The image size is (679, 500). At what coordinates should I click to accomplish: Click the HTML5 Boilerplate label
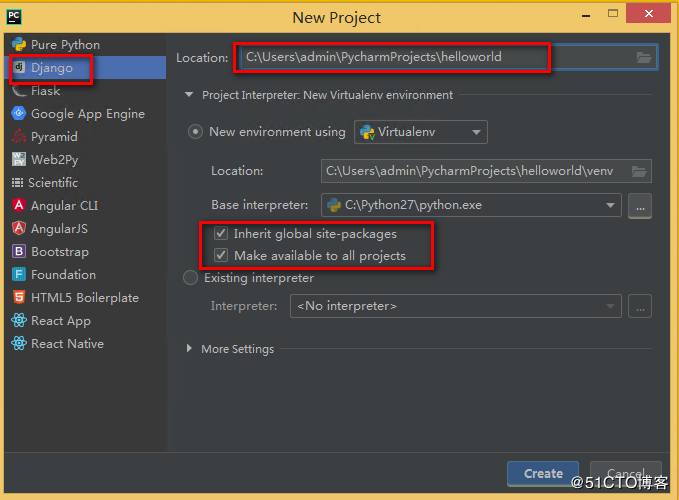point(85,298)
